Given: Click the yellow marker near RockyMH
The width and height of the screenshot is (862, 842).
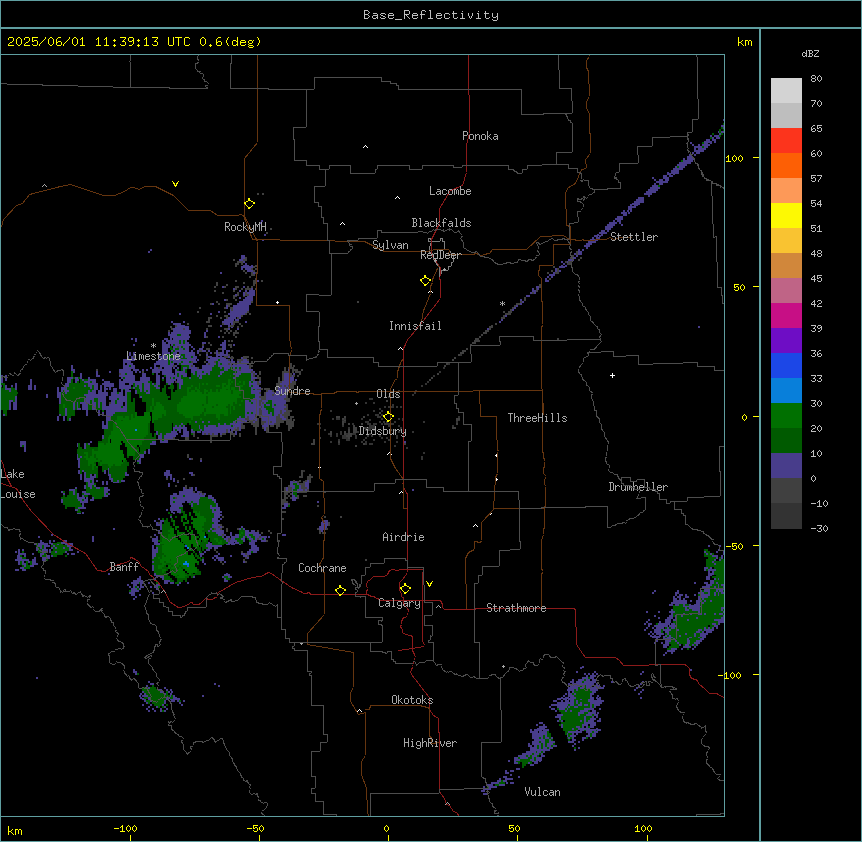Looking at the screenshot, I should click(249, 203).
